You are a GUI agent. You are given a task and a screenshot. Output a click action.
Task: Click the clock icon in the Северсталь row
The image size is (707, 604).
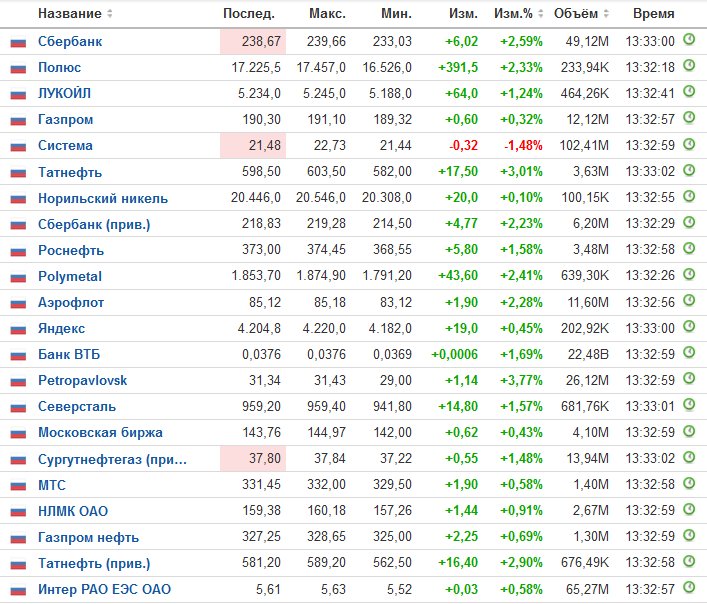pos(689,404)
